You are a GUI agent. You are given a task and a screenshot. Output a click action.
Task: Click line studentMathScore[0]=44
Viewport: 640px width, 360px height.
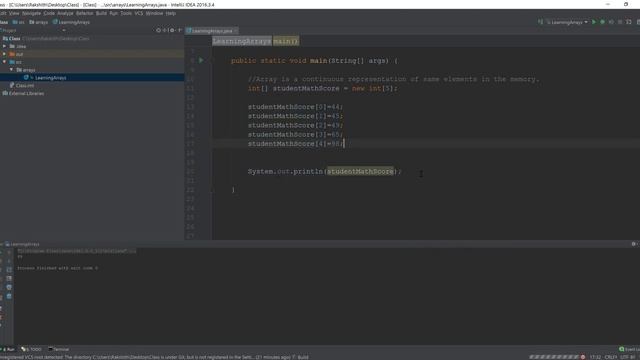(295, 107)
